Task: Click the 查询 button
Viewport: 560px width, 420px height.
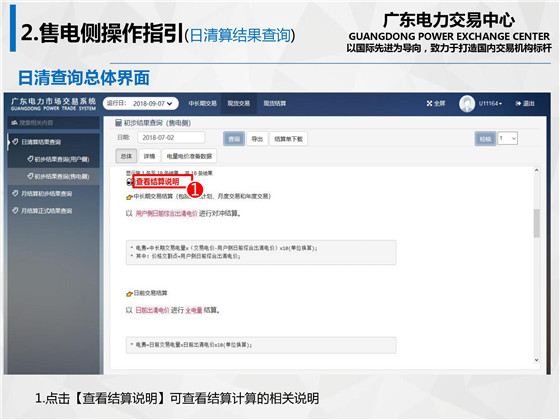Action: 234,139
